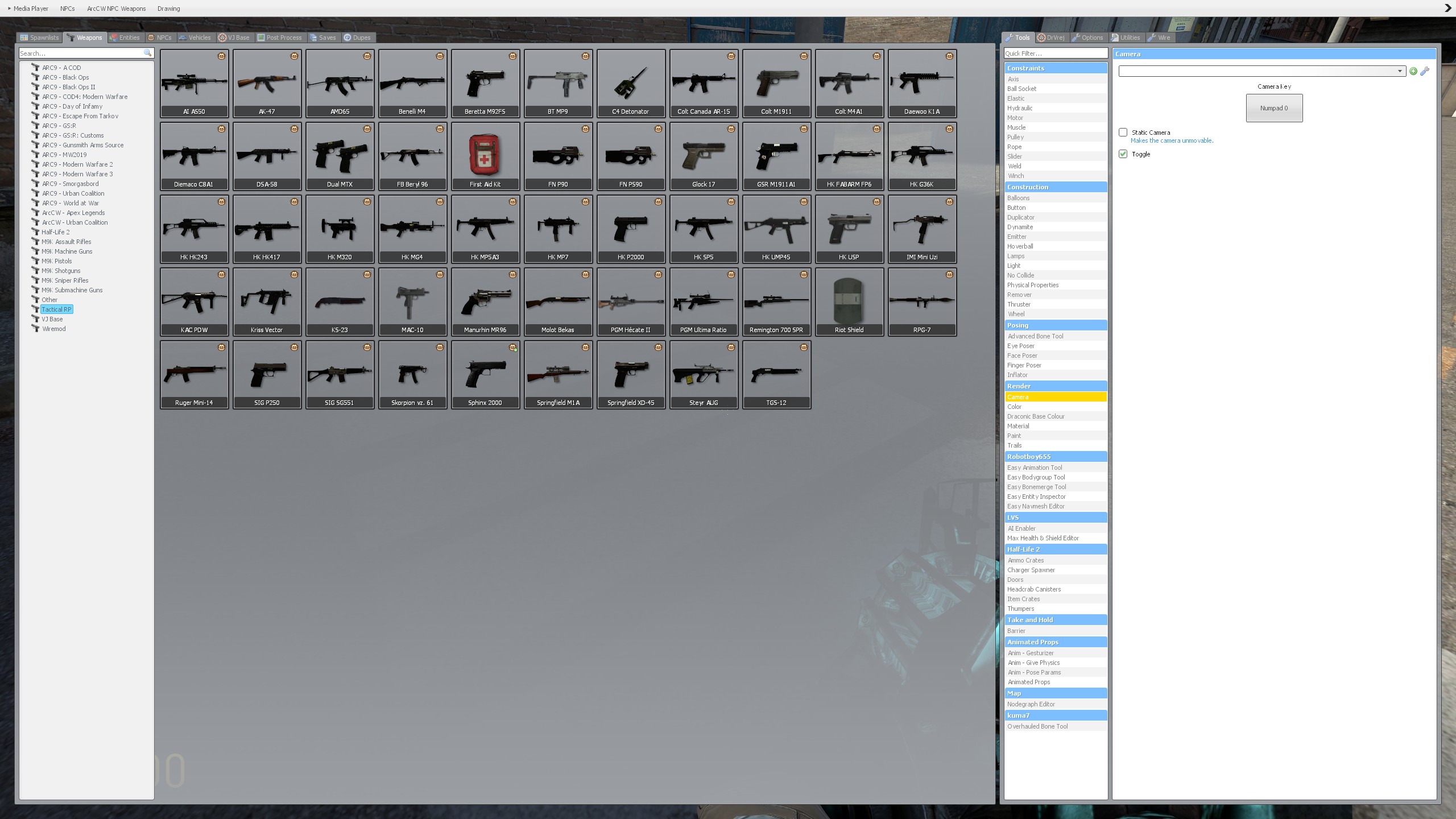Image resolution: width=1456 pixels, height=819 pixels.
Task: Click the Numpad 0 camera key button
Action: tap(1274, 108)
